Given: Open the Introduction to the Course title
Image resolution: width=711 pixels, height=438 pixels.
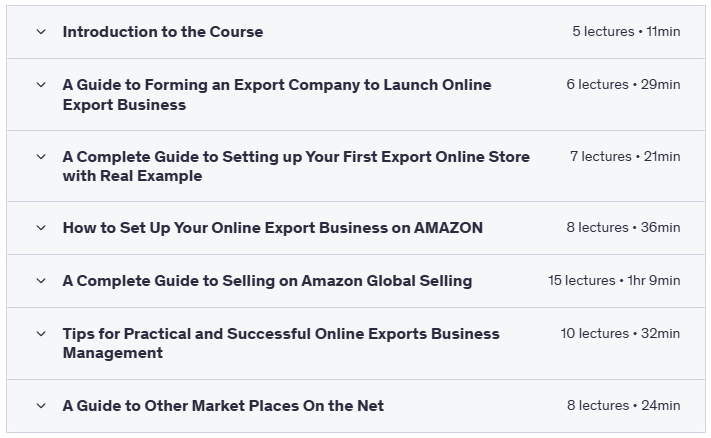Looking at the screenshot, I should click(x=163, y=32).
